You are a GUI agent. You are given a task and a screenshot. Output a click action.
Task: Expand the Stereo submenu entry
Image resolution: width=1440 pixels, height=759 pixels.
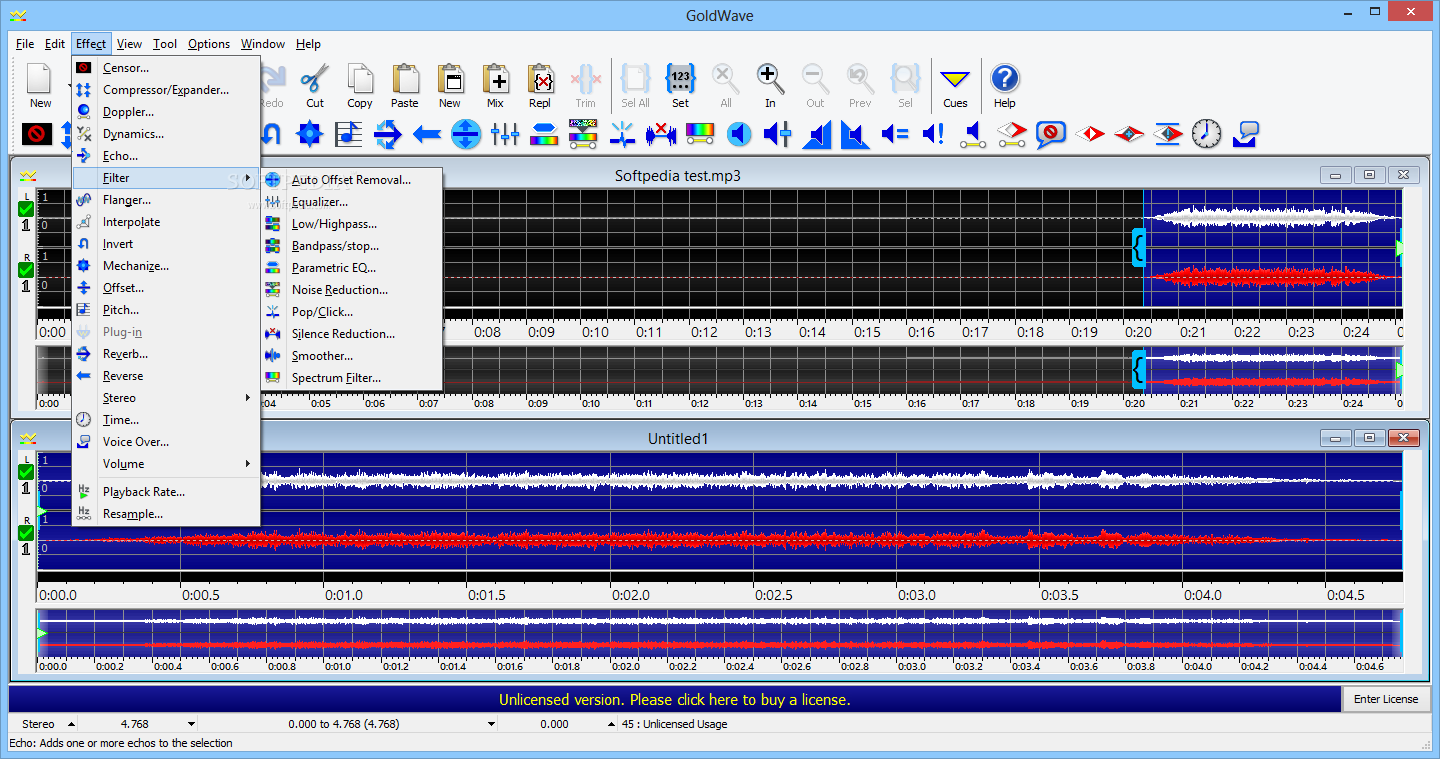click(x=165, y=398)
